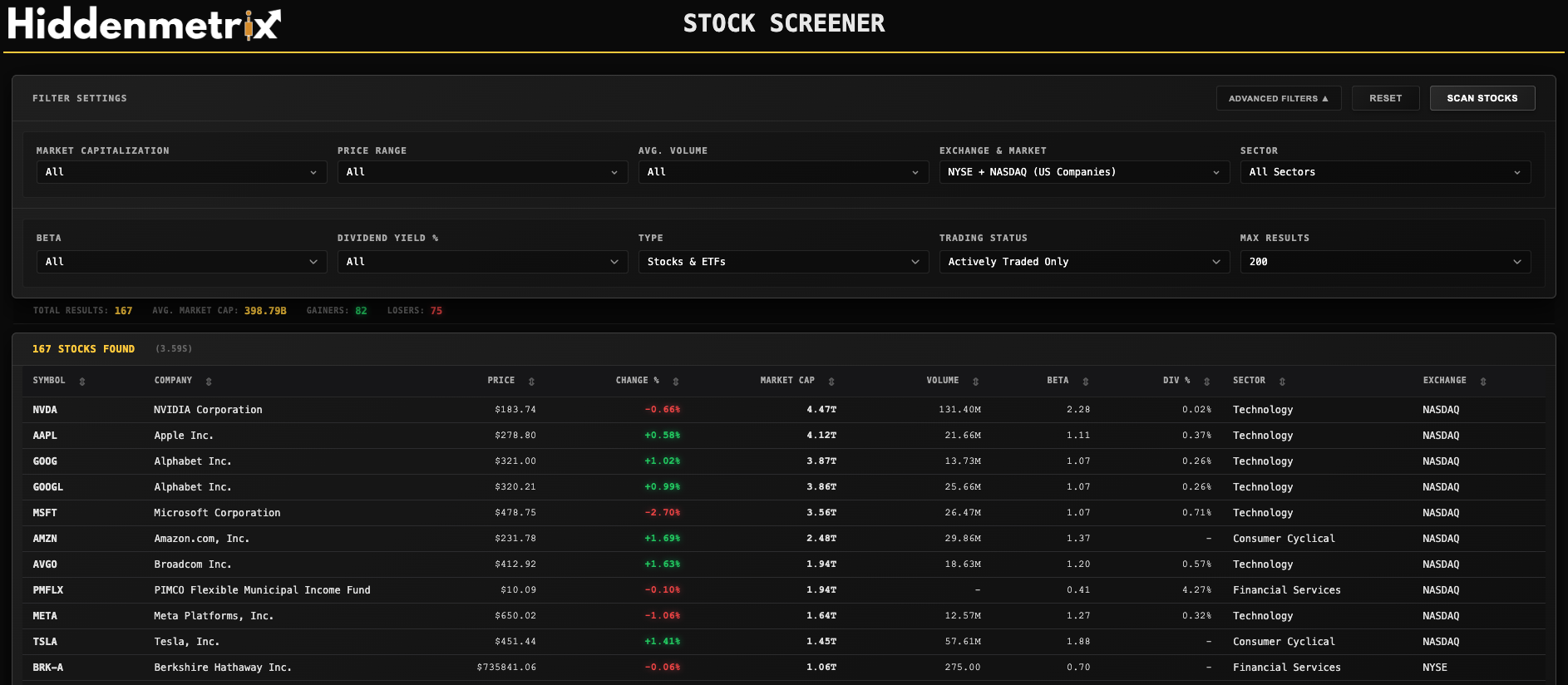1568x685 pixels.
Task: Select the AAPL symbol
Action: (45, 436)
